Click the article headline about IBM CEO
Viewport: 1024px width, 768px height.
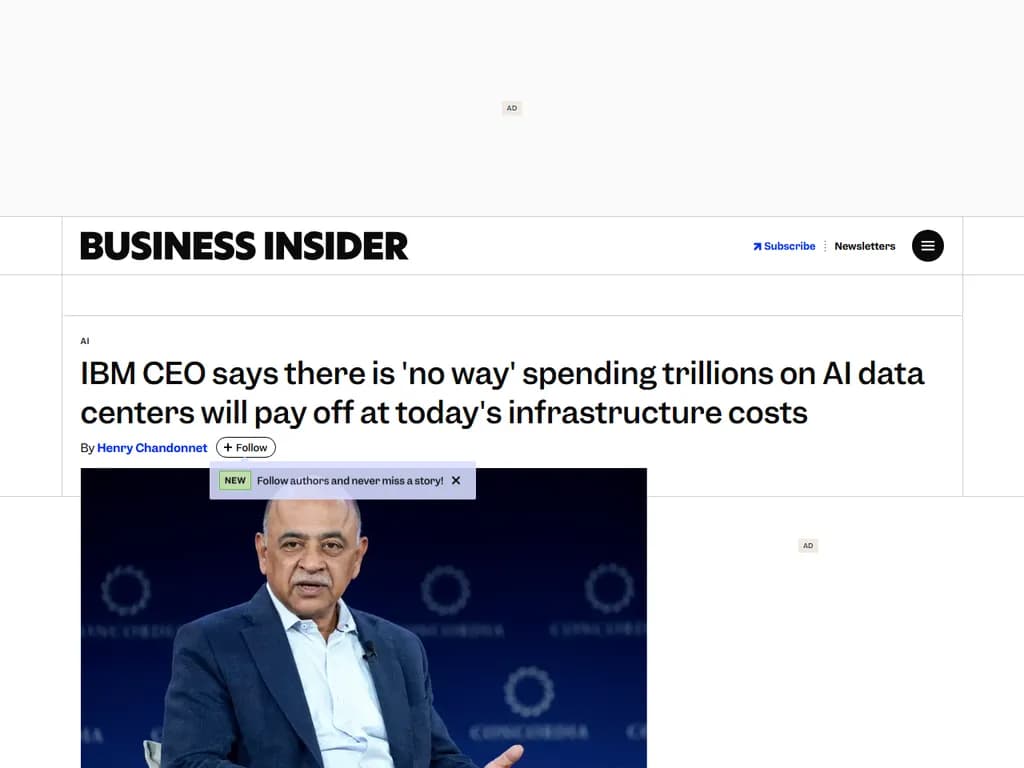(500, 392)
